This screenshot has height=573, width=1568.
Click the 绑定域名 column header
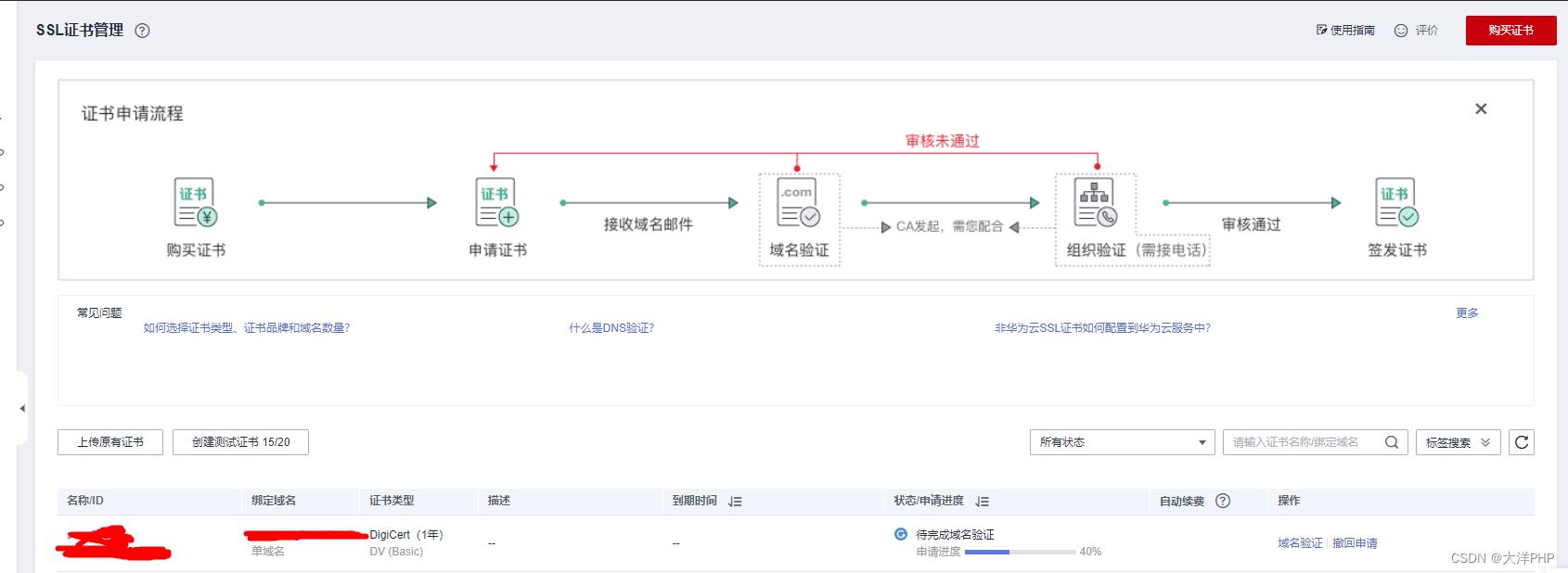coord(274,501)
